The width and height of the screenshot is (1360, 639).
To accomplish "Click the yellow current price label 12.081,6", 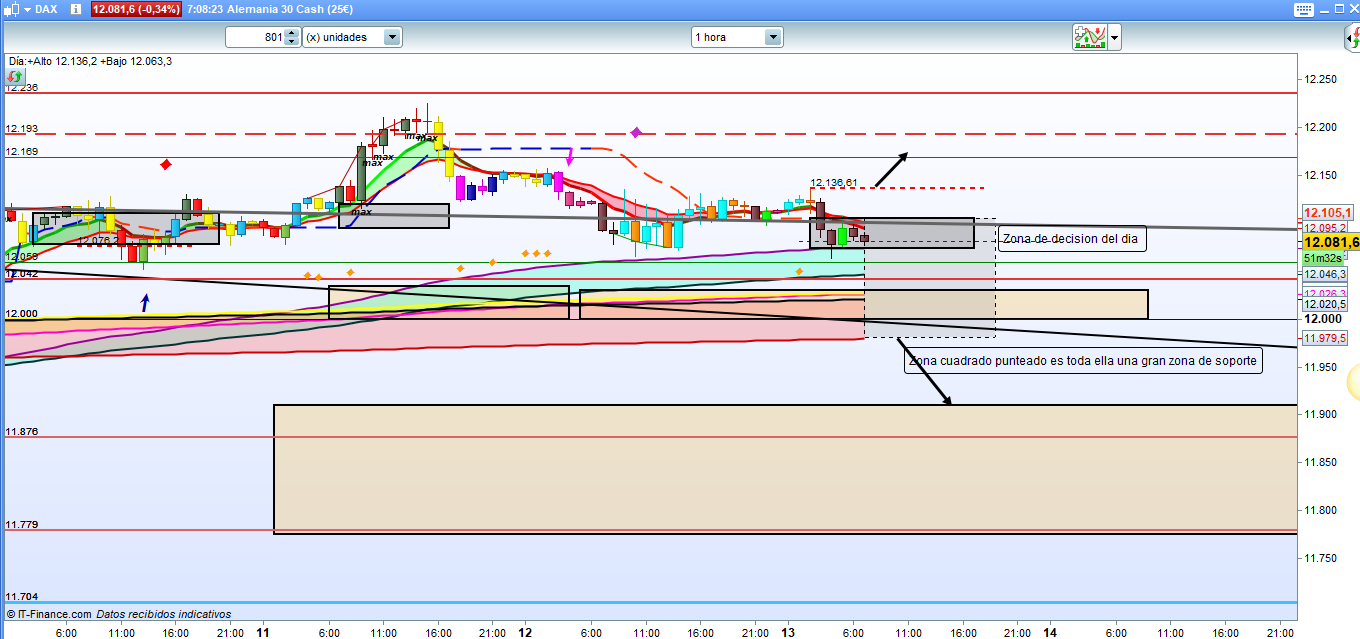I will click(x=1330, y=242).
